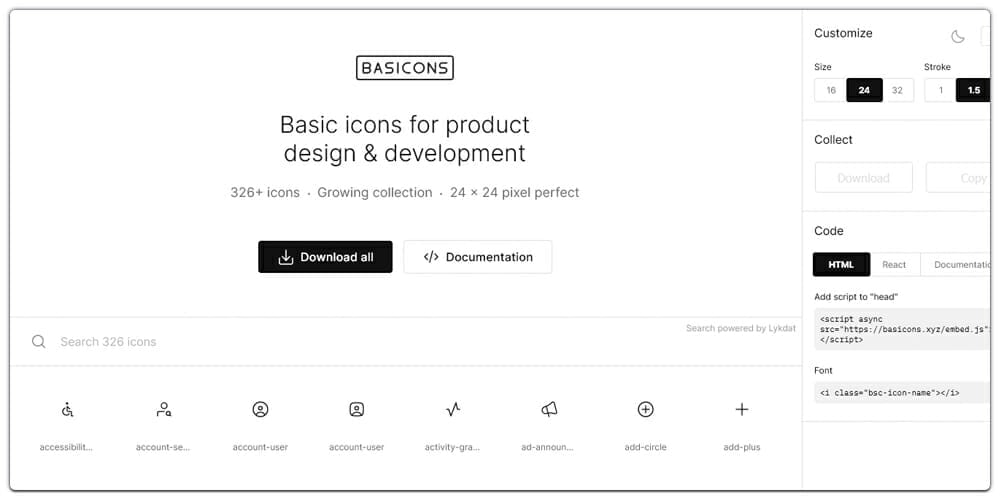Choose the ad-announcement megaphone icon
The image size is (1000, 500).
coord(549,409)
